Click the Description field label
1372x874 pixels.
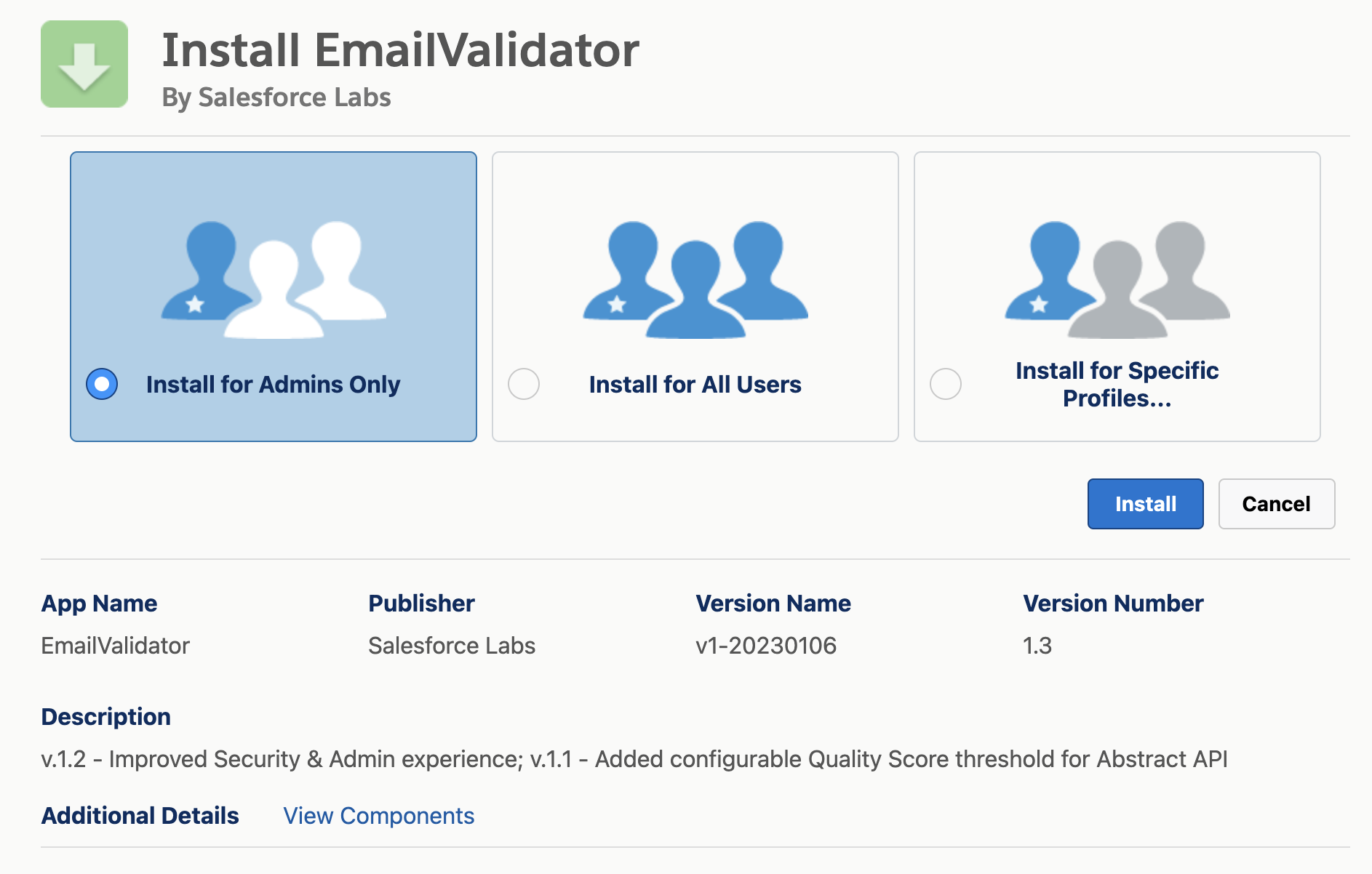tap(105, 717)
